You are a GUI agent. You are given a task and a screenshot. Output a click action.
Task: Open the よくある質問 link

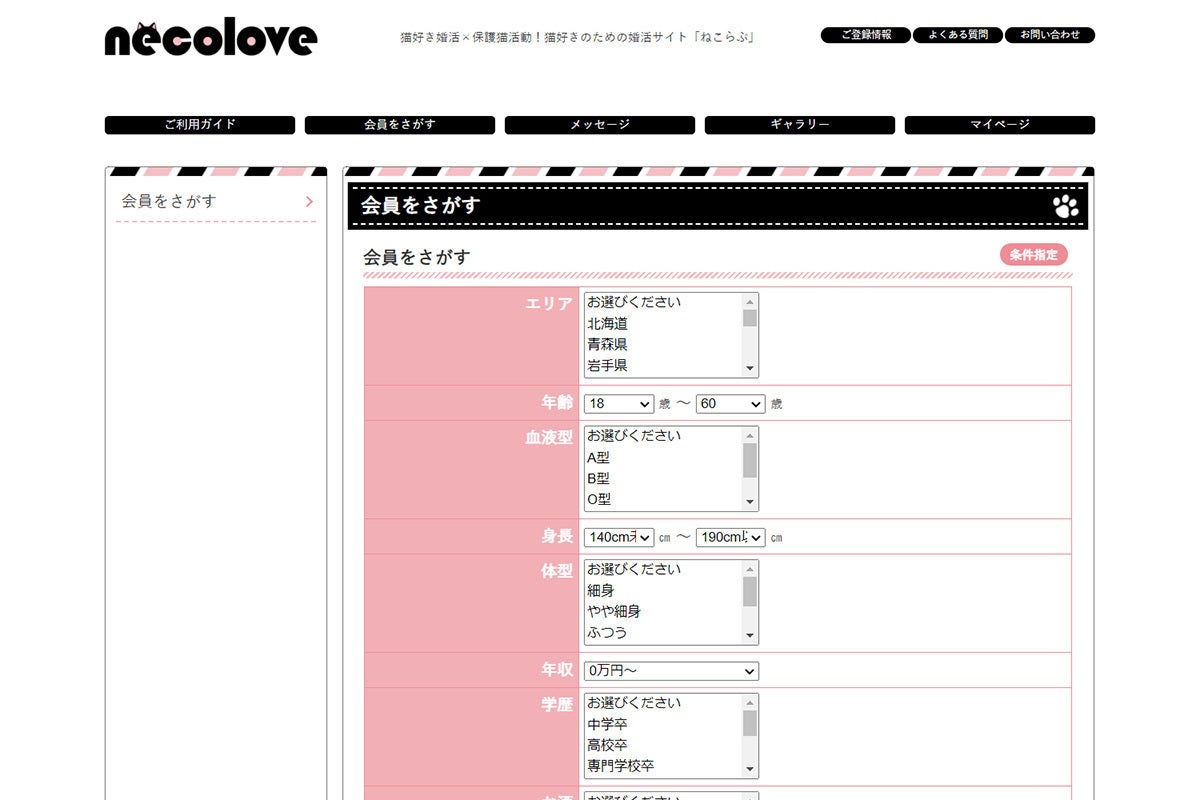[958, 35]
